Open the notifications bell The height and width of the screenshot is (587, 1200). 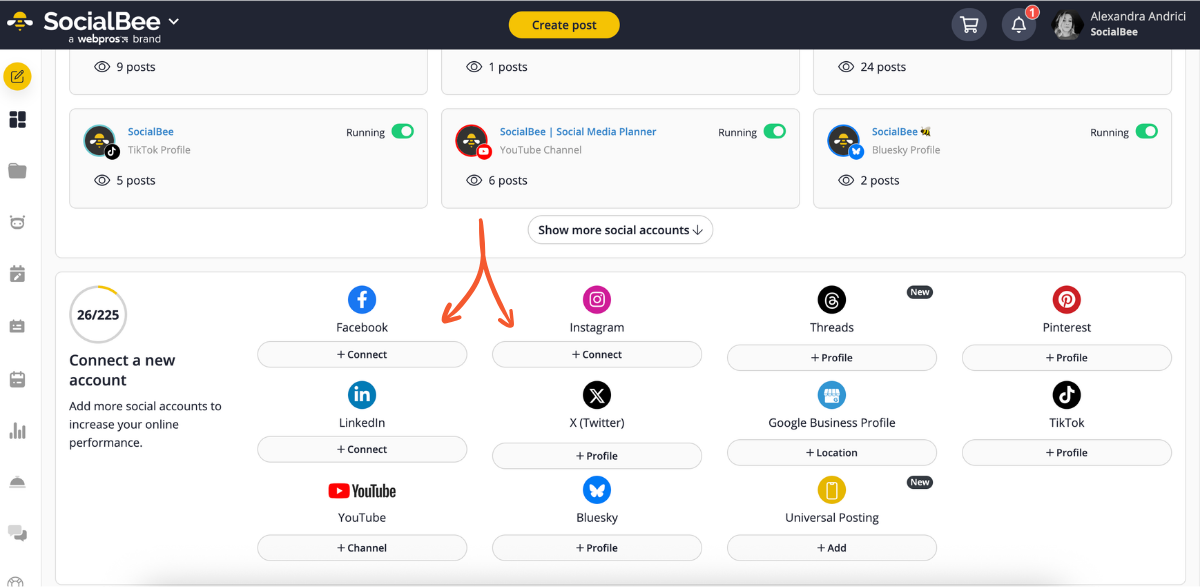1018,25
